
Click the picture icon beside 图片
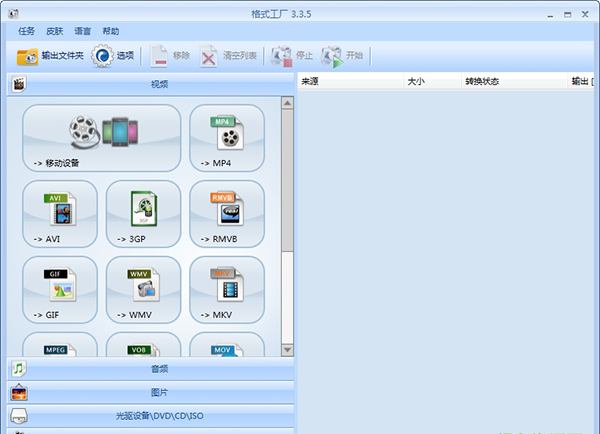tap(19, 392)
